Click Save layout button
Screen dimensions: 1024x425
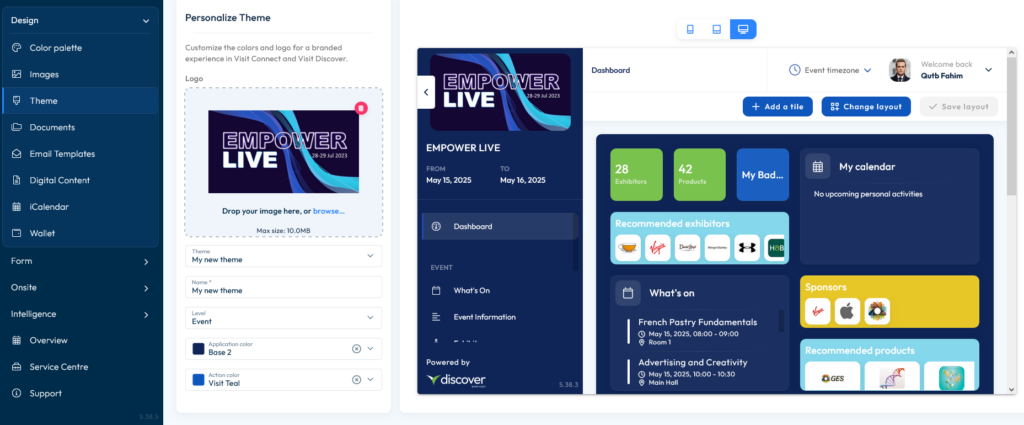959,106
